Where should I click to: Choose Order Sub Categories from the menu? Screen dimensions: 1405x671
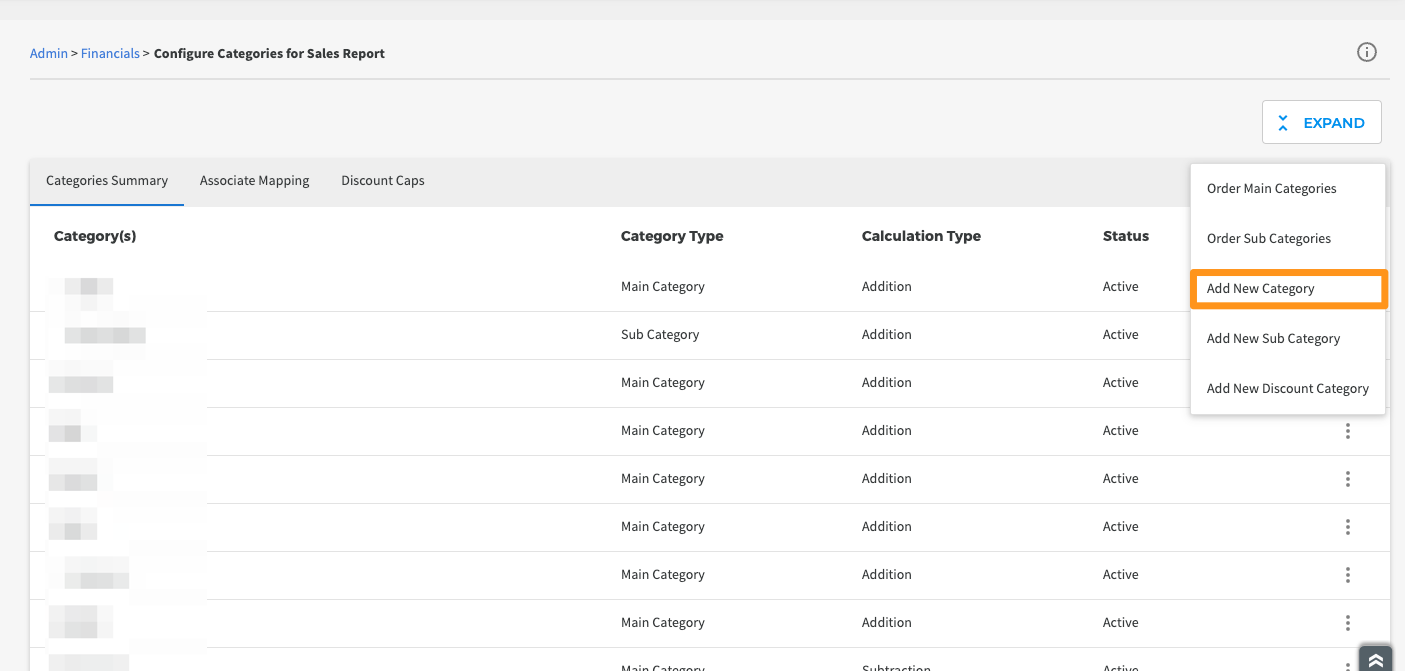pyautogui.click(x=1287, y=238)
